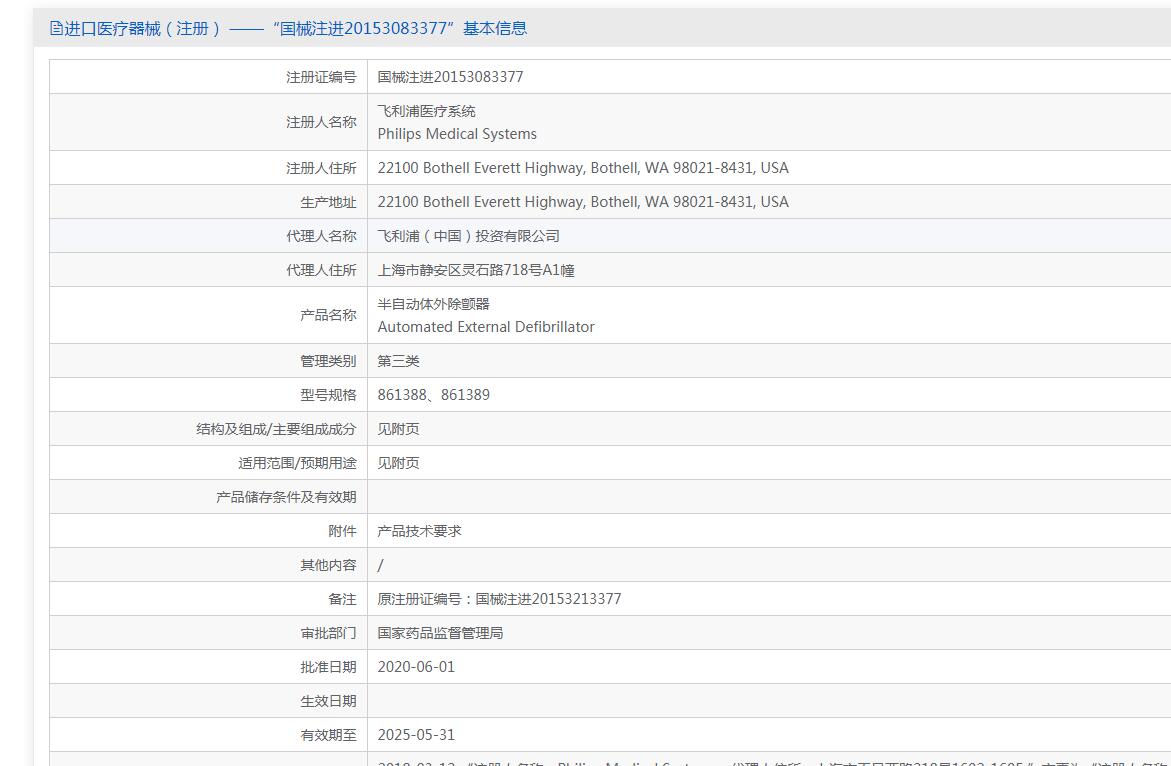The width and height of the screenshot is (1171, 766).
Task: Select product name 半自动体外除颤器
Action: (433, 304)
